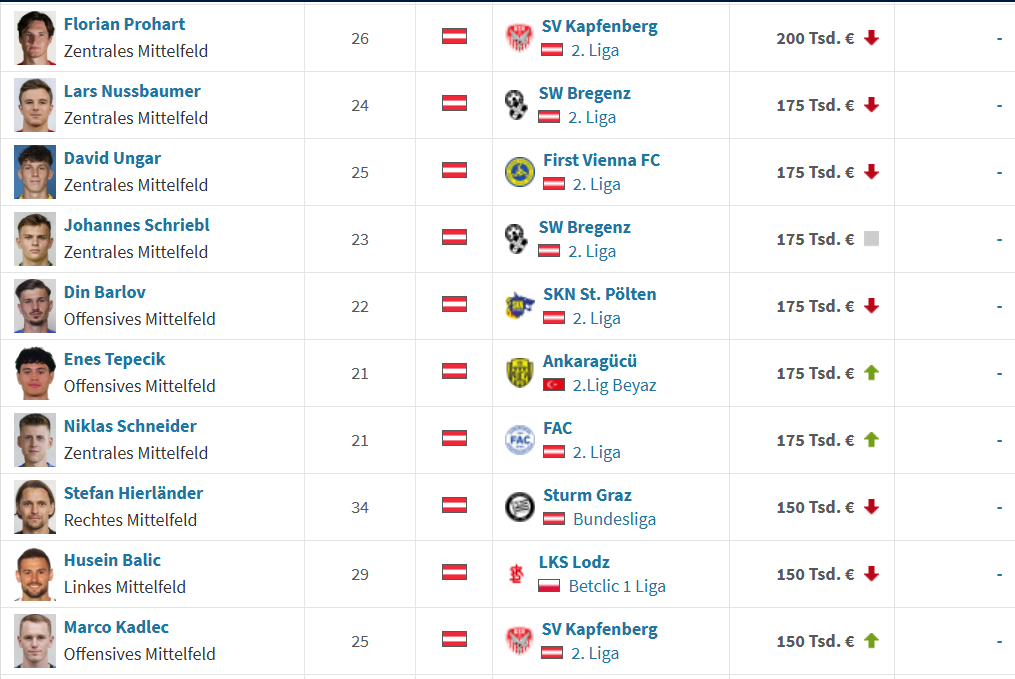Click Austrian nationality flag in Stefan Hierländer row
Screen dimensions: 1015x679
click(454, 505)
